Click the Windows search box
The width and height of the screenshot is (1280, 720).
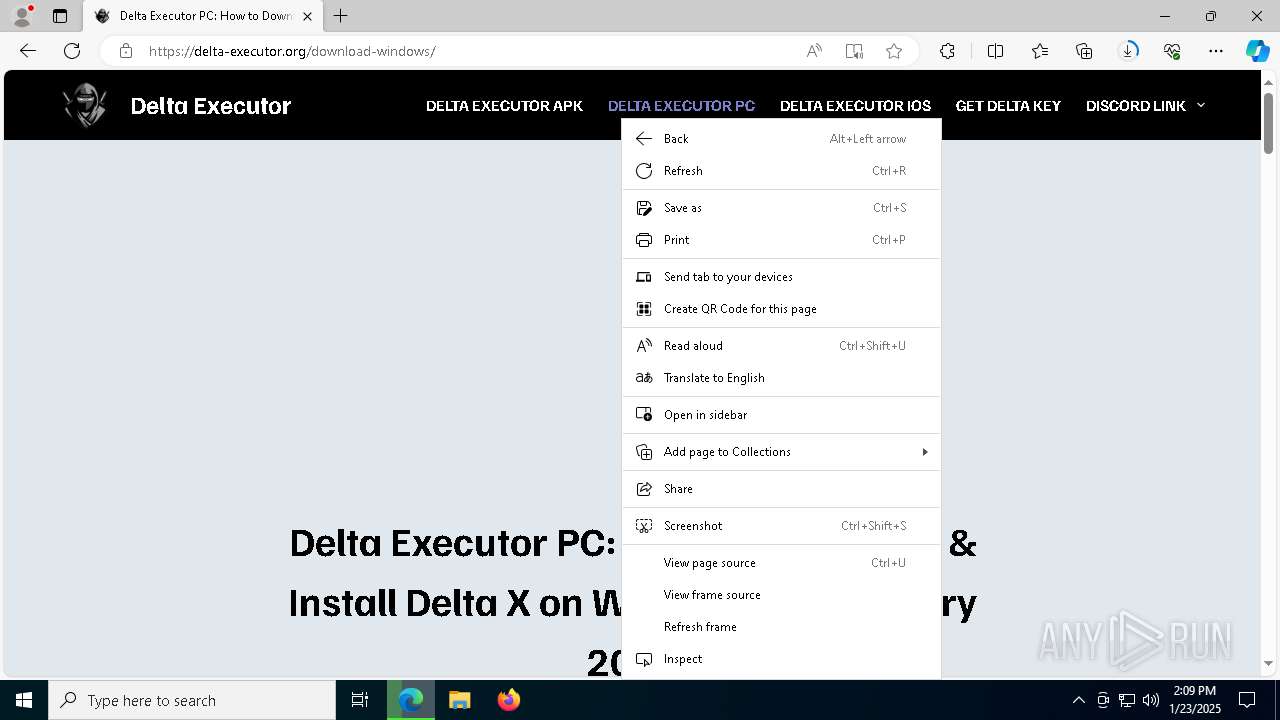click(x=192, y=700)
